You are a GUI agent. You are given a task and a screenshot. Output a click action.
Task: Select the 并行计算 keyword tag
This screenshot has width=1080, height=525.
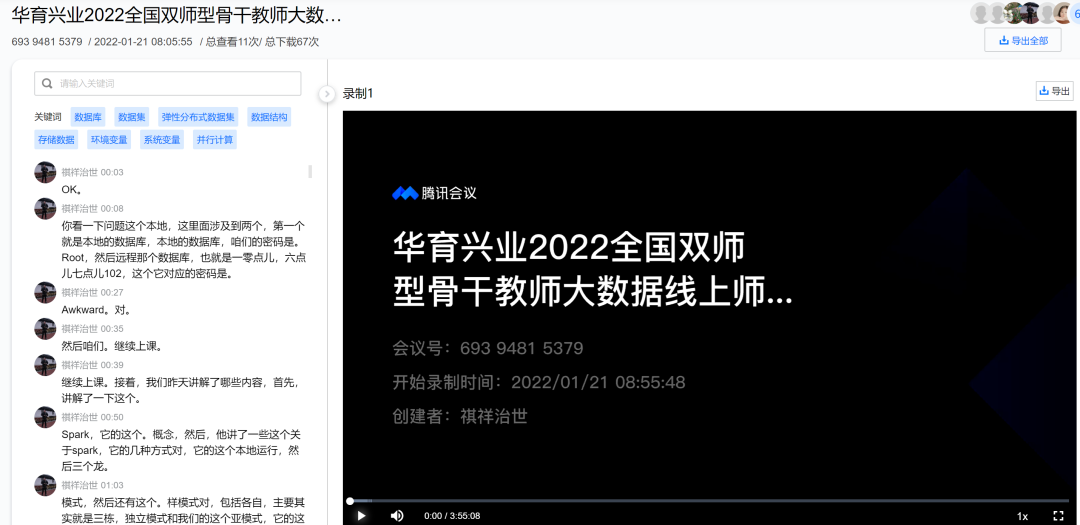(x=215, y=140)
